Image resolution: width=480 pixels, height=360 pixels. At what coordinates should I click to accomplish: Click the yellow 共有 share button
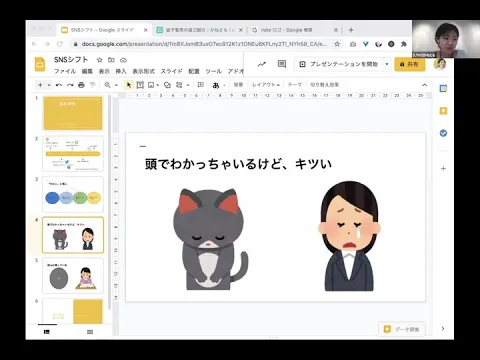[x=410, y=64]
